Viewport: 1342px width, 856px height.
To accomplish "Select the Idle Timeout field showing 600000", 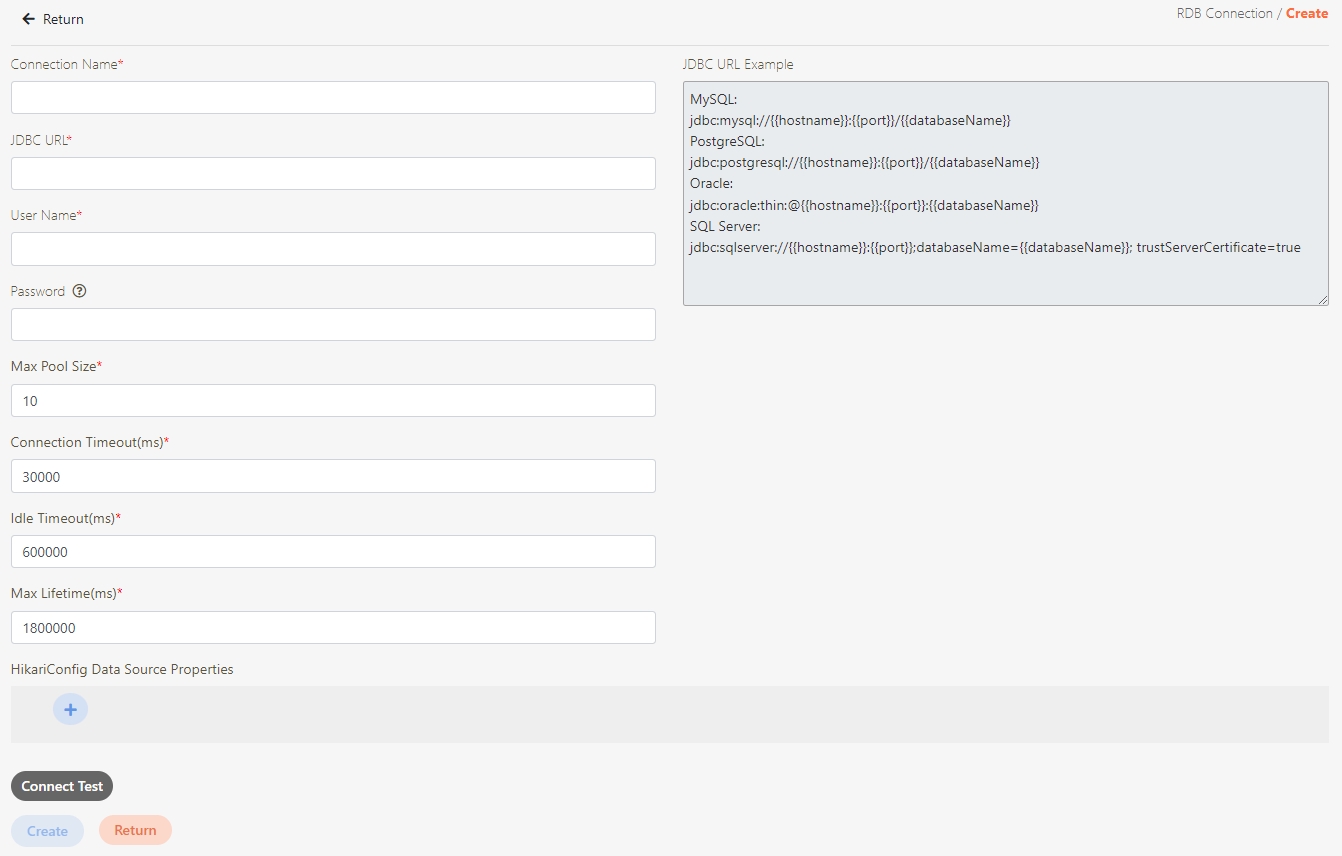I will point(333,551).
